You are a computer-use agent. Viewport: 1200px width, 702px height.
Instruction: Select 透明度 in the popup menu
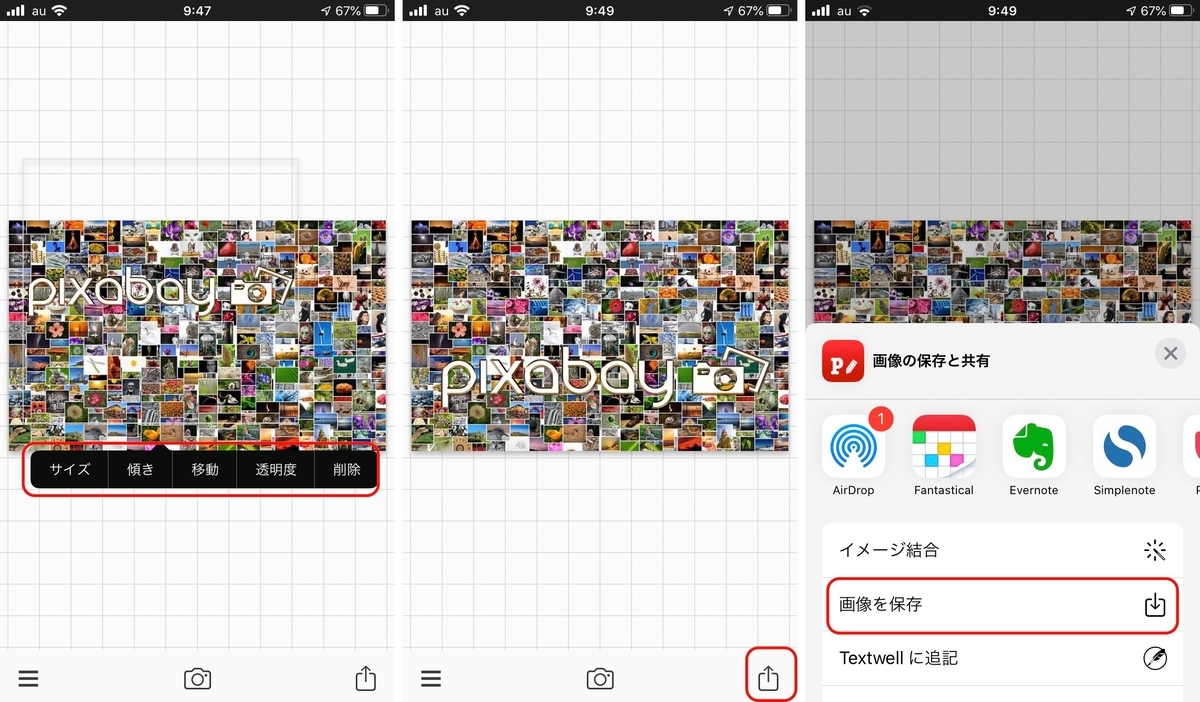click(x=276, y=469)
